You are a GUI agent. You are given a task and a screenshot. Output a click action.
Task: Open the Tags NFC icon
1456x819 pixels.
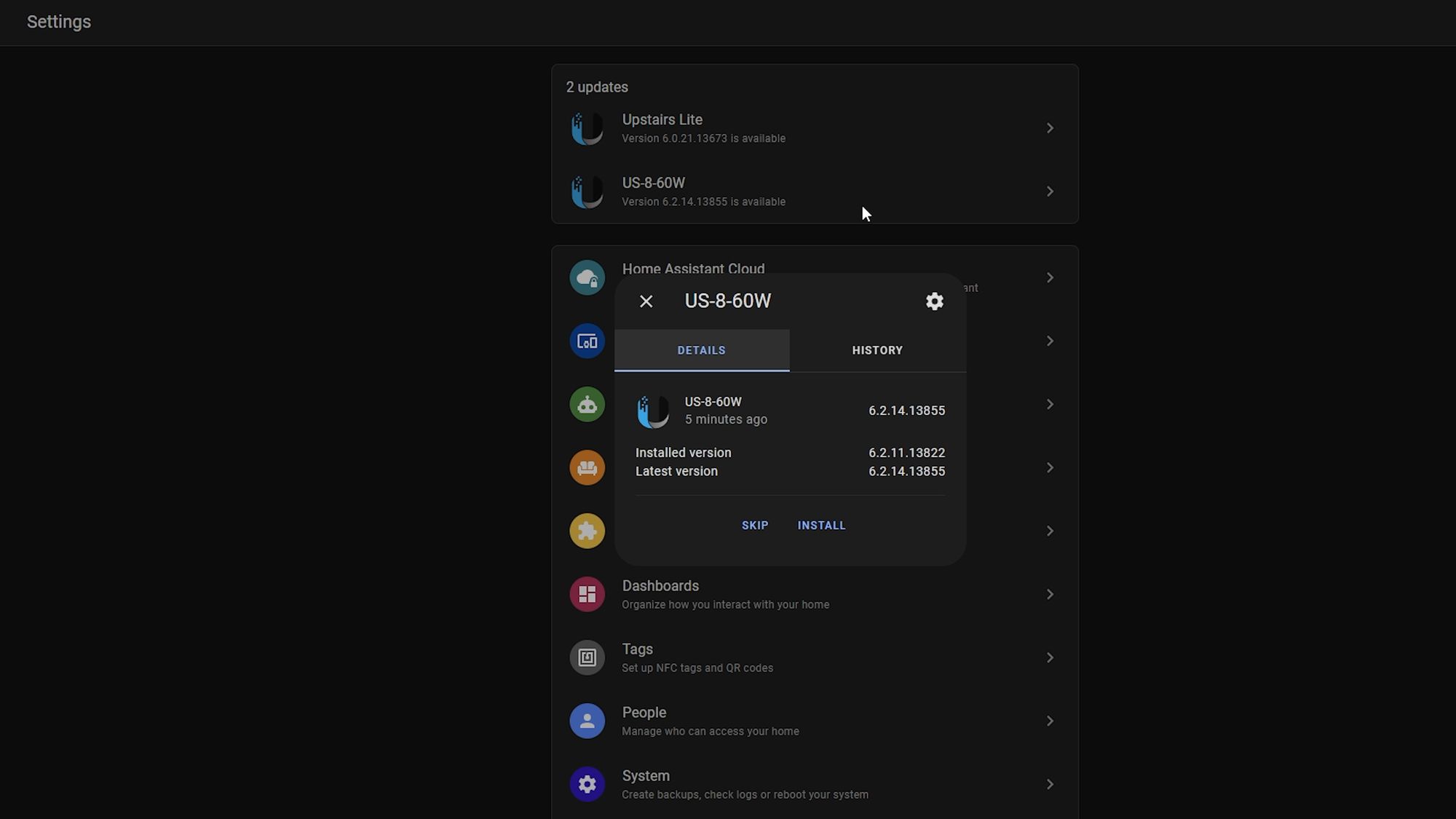point(587,657)
